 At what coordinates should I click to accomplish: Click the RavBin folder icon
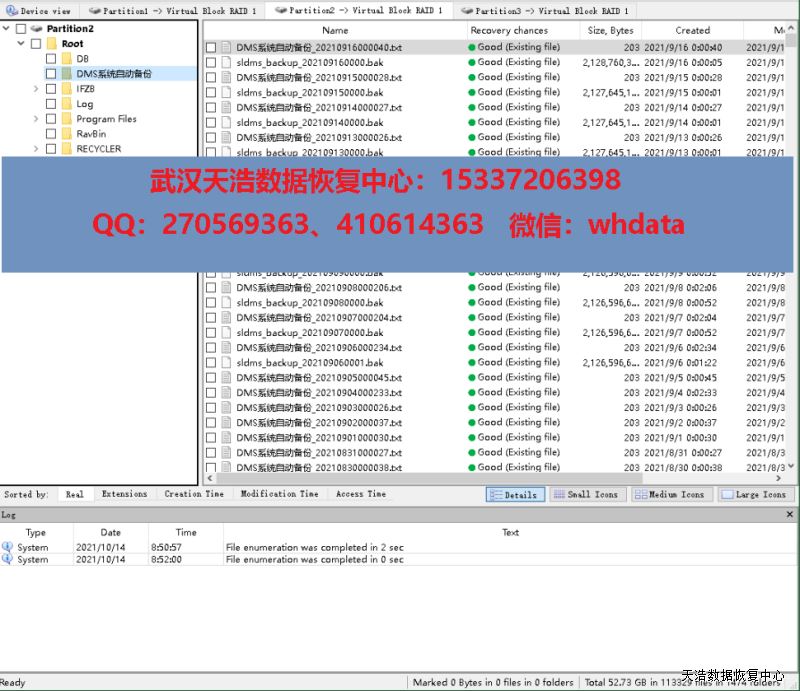pos(66,134)
